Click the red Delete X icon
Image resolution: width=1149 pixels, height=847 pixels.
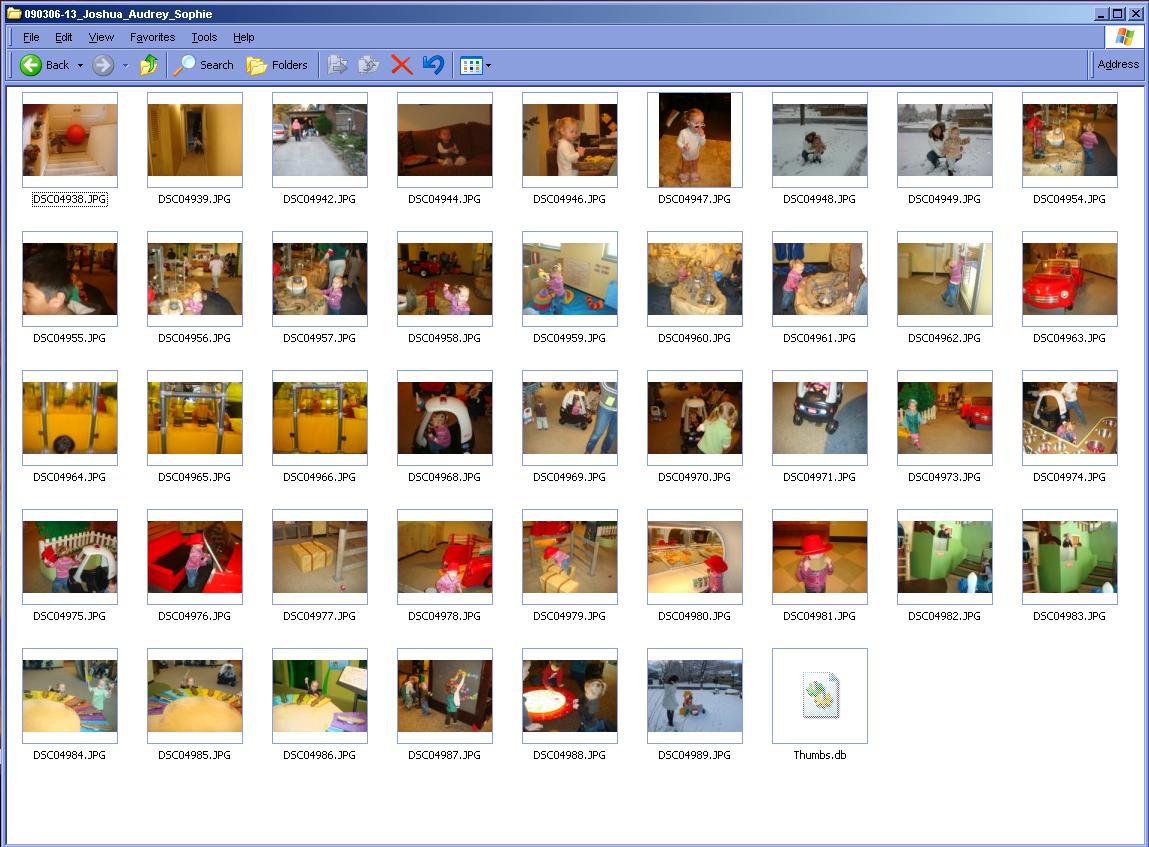(402, 65)
